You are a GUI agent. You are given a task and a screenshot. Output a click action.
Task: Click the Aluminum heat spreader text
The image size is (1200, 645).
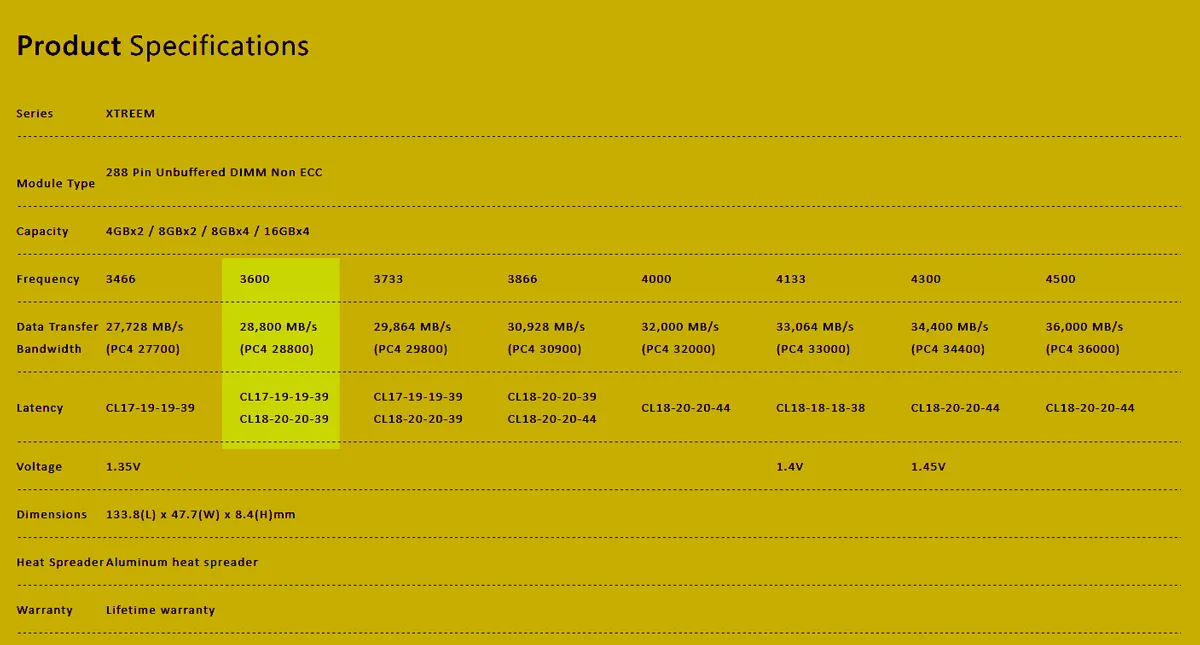click(182, 562)
